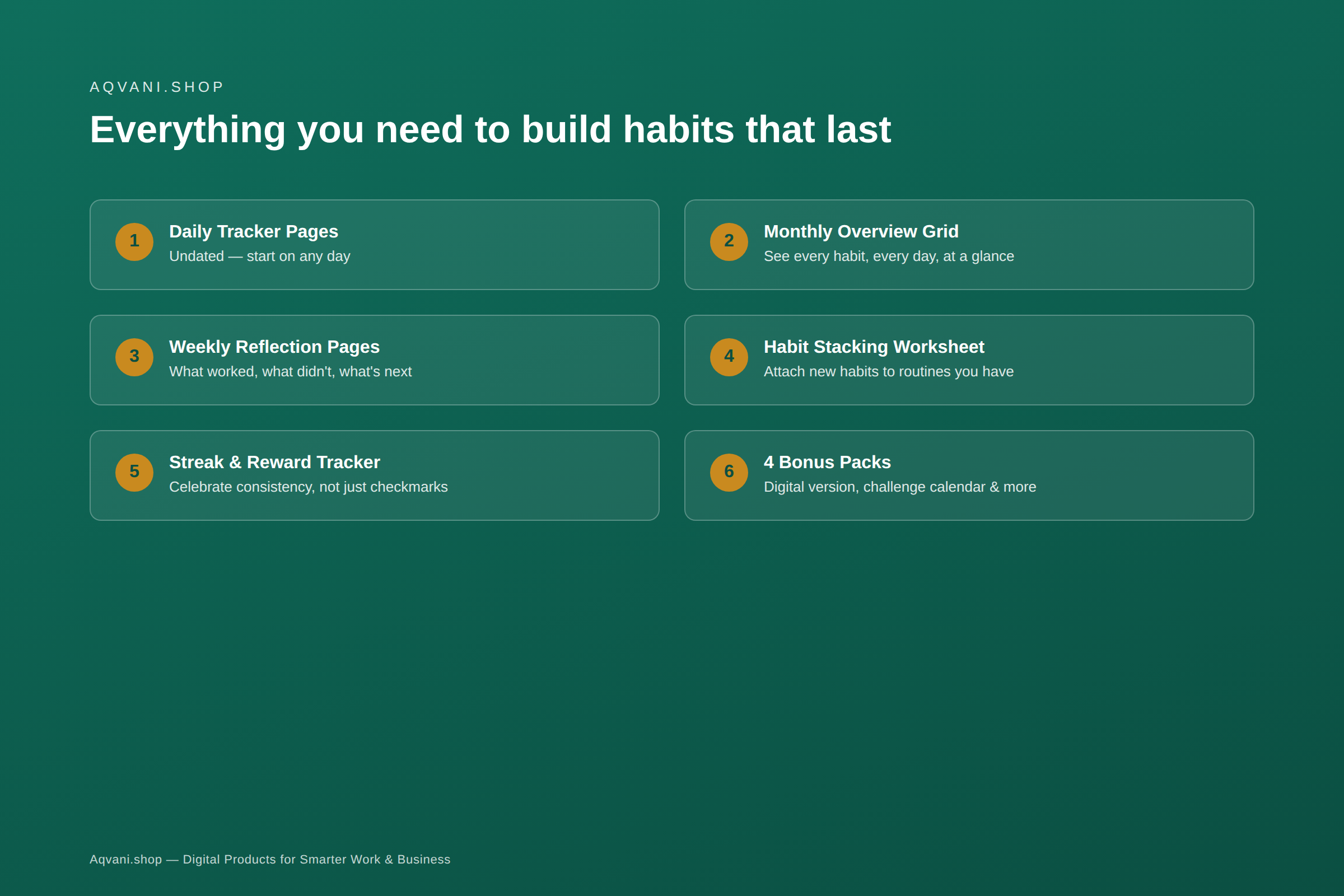Select the 4 Bonus Packs title
1344x896 pixels.
pyautogui.click(x=828, y=463)
